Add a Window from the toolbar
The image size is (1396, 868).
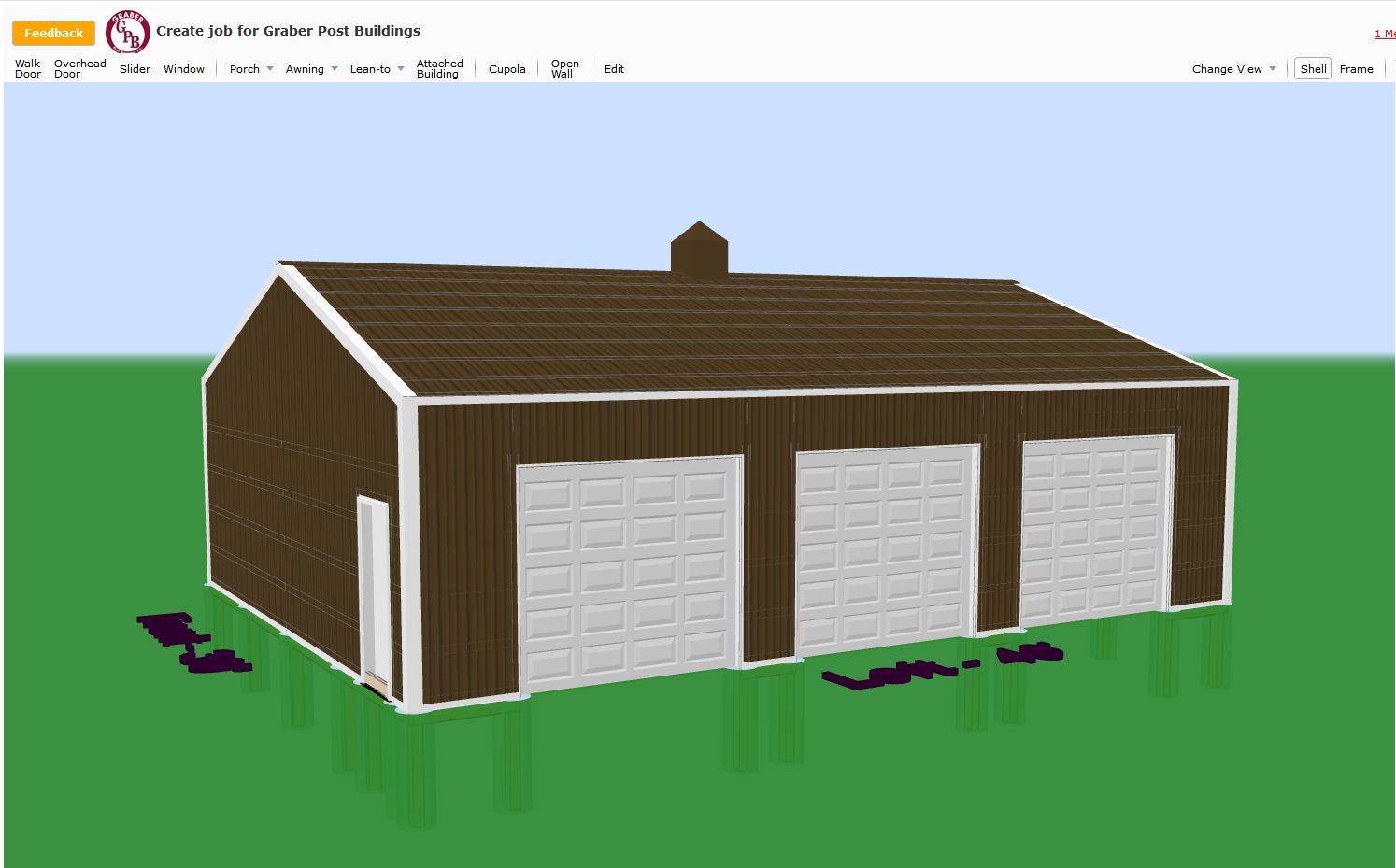pos(184,69)
